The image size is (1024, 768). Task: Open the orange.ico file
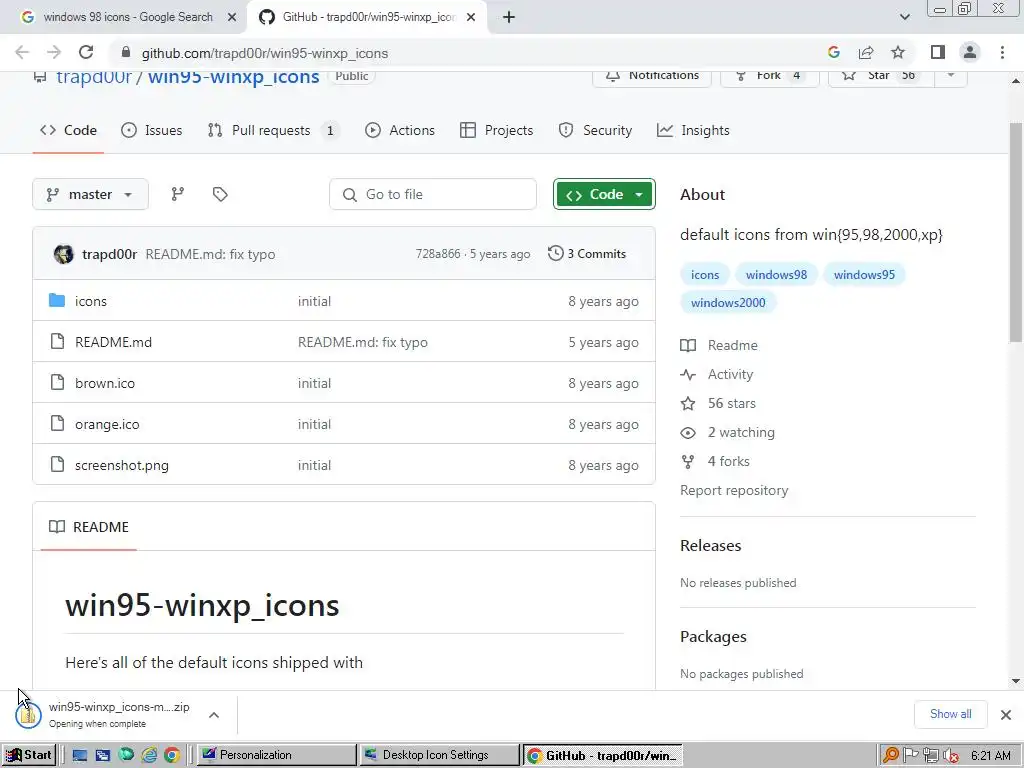[107, 424]
